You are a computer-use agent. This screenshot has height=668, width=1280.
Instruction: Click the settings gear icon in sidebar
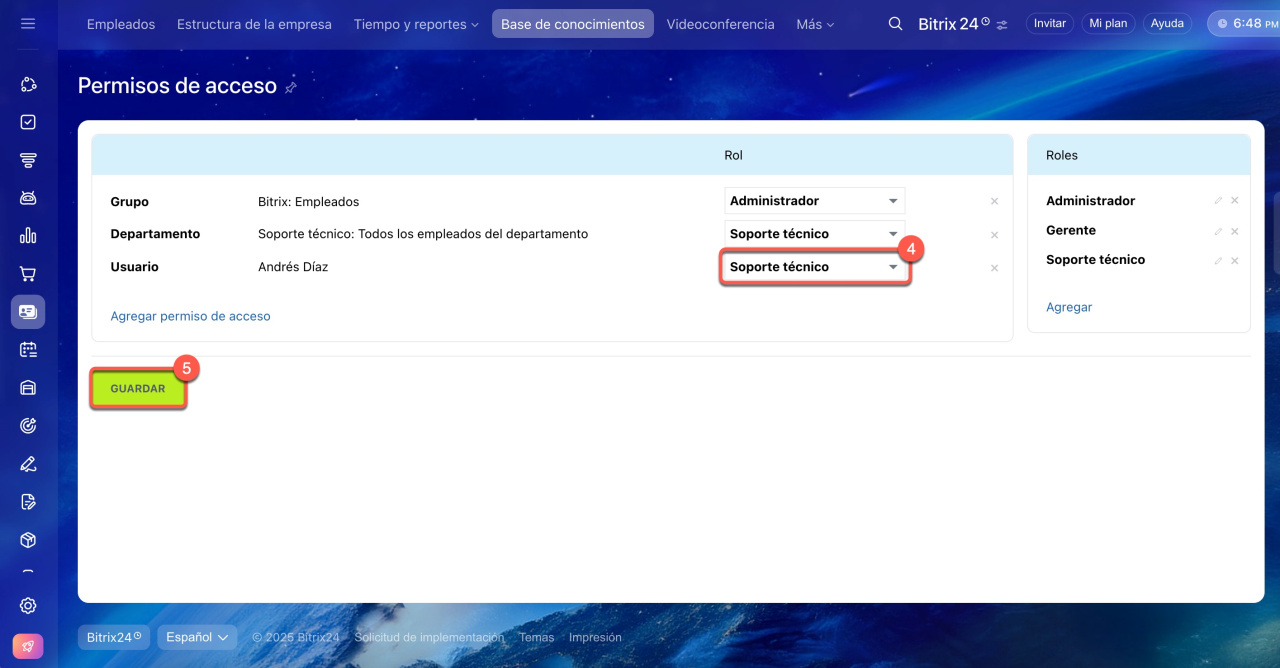[28, 605]
